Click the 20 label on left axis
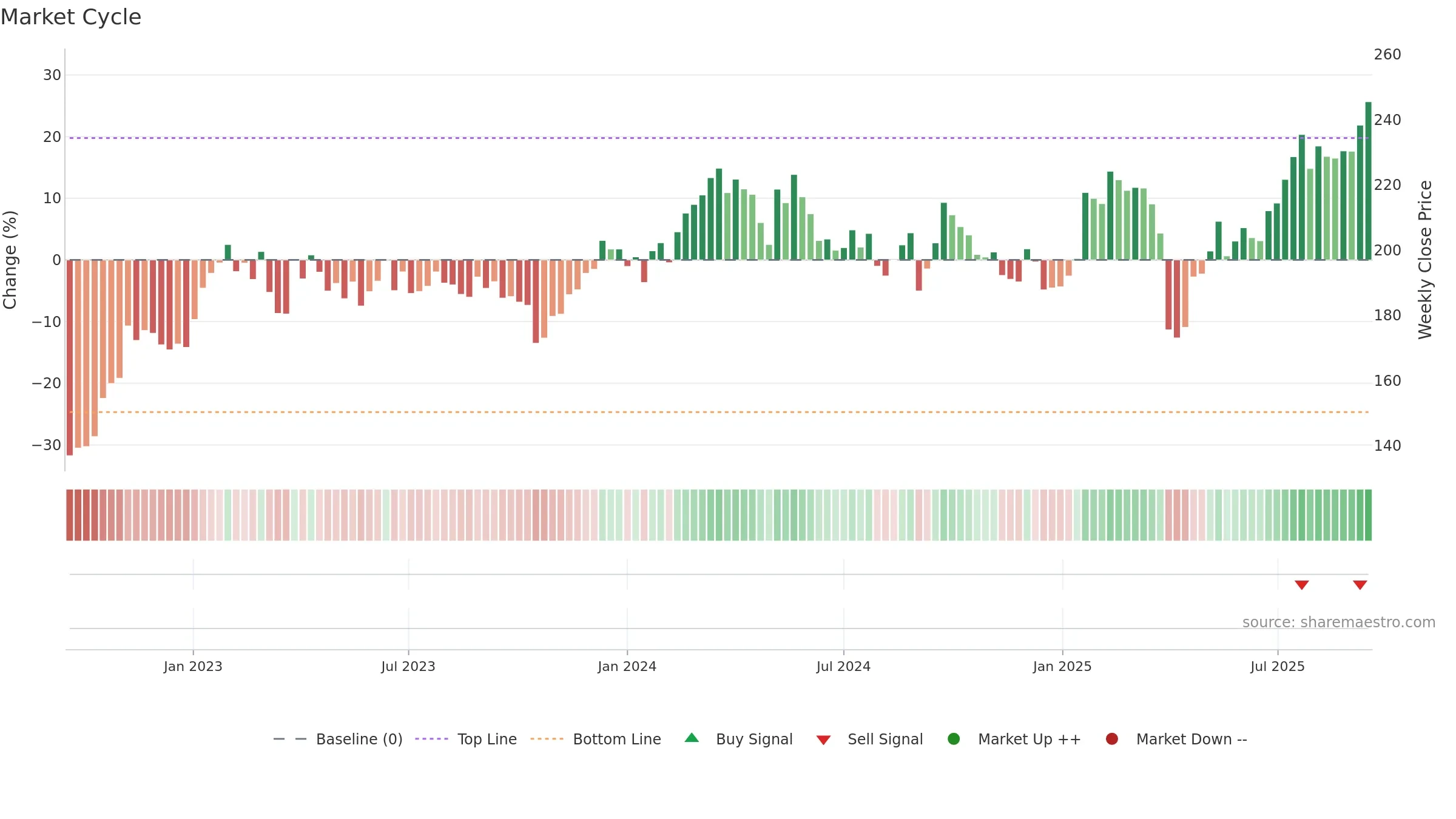 52,137
